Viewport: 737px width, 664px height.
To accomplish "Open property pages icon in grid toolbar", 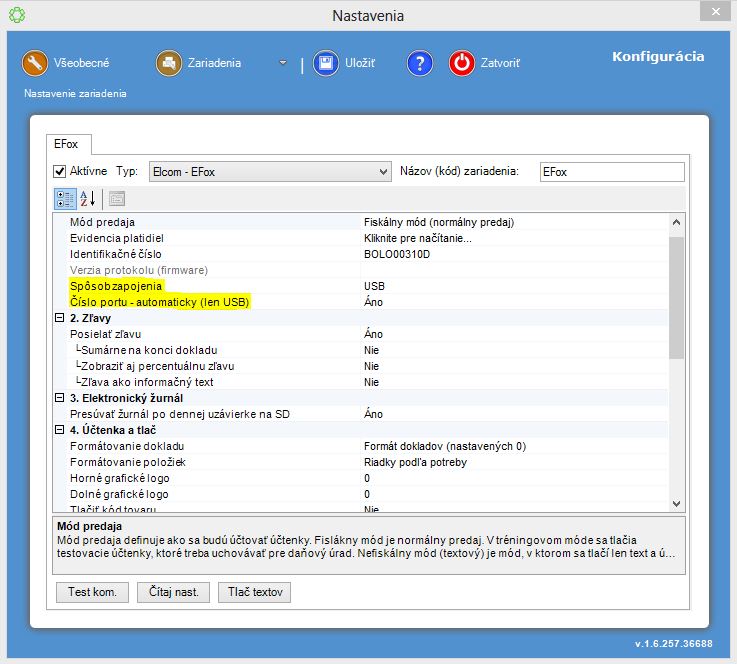I will 116,198.
